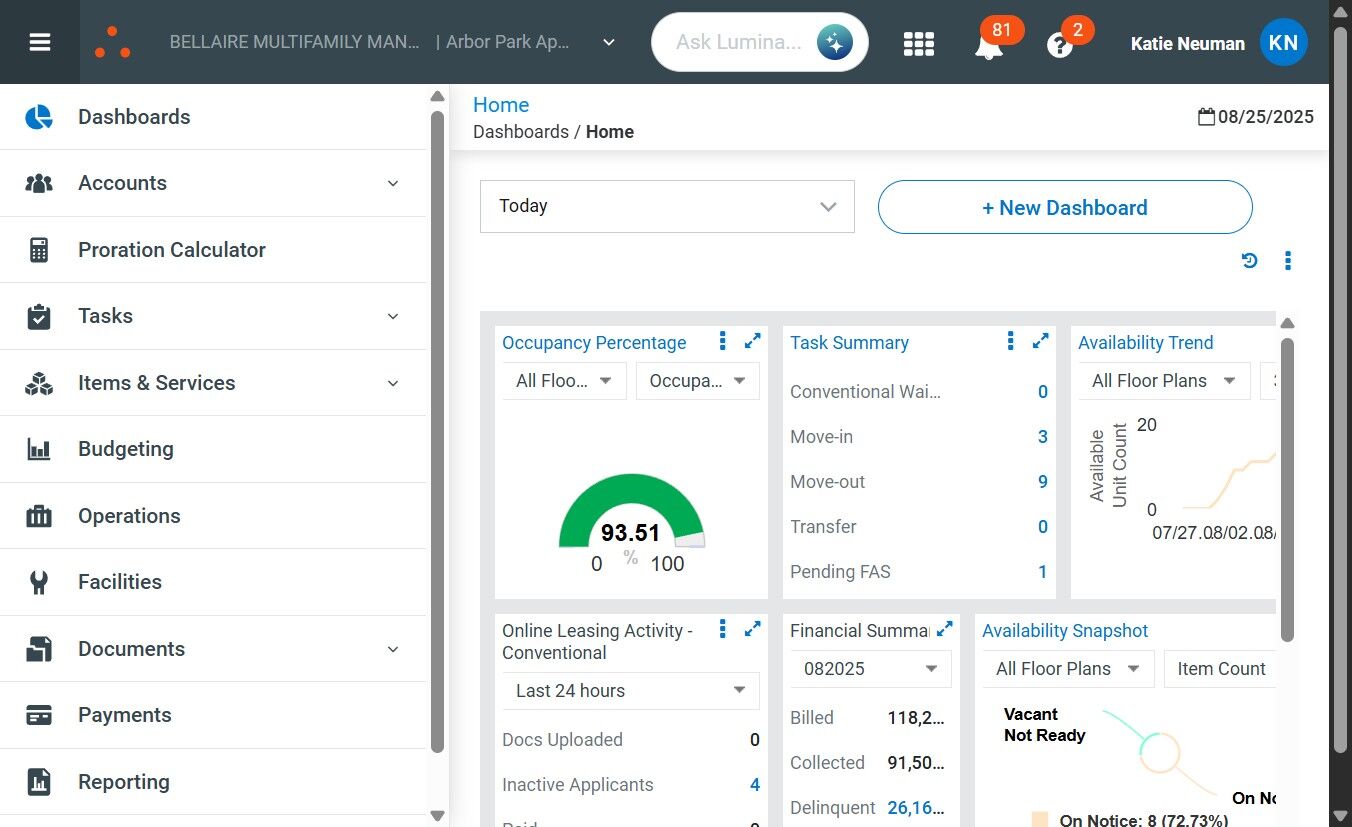Expand the Occupancy Percentage widget fullscreen

(753, 341)
